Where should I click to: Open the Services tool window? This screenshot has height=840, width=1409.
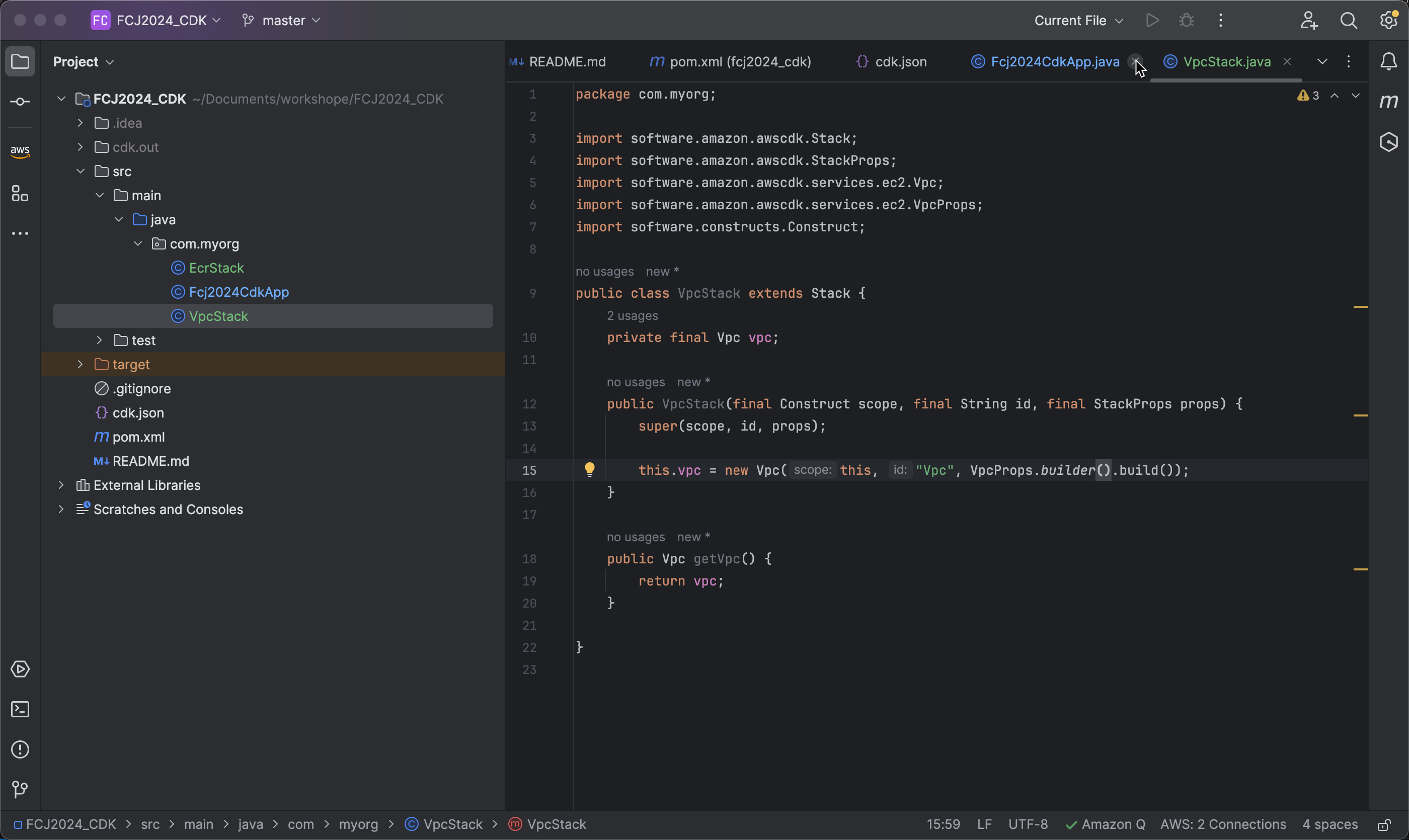21,669
